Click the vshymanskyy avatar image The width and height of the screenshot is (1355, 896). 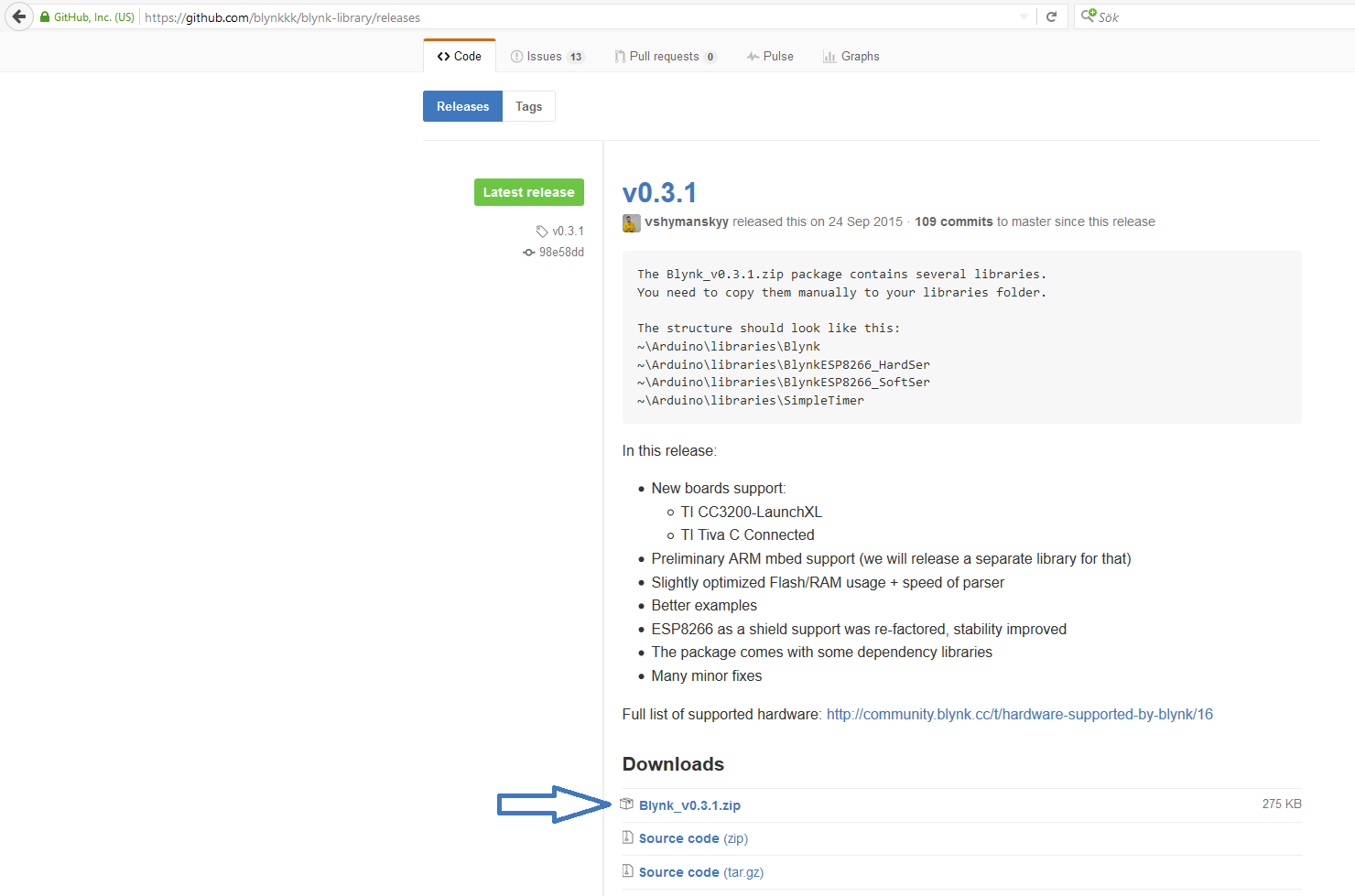(x=631, y=222)
